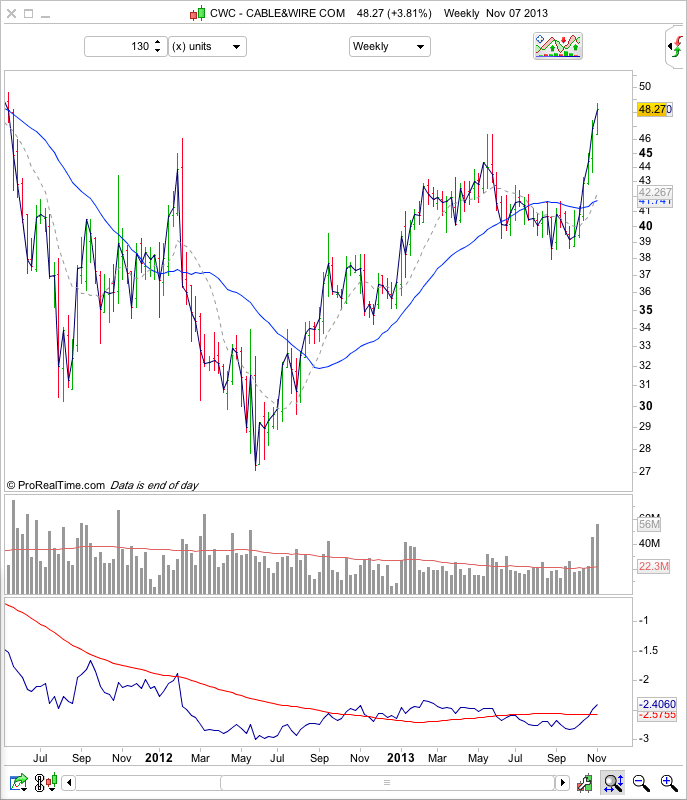Click the -2.4060 indicator value label

657,704
